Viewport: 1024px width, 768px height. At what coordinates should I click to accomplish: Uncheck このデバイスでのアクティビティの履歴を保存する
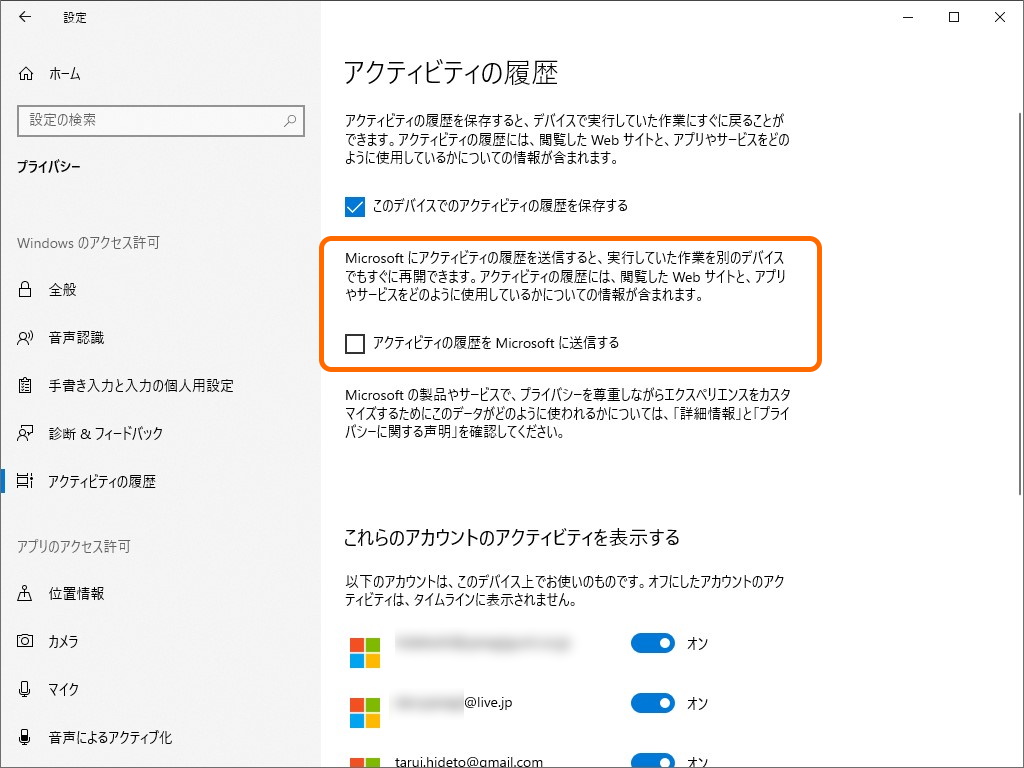(353, 207)
